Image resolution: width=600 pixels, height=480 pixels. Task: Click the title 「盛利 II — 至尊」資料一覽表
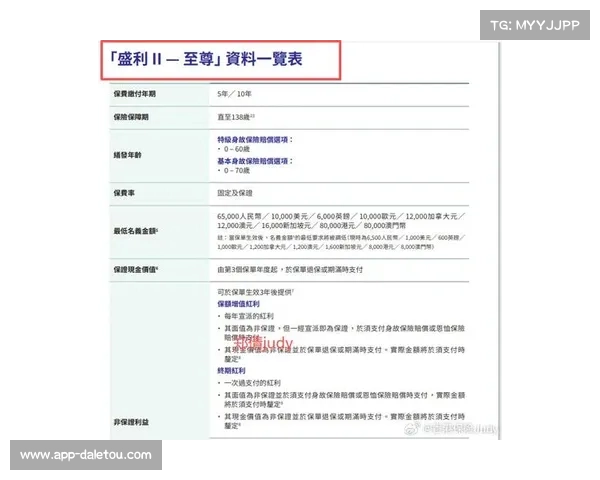(206, 59)
